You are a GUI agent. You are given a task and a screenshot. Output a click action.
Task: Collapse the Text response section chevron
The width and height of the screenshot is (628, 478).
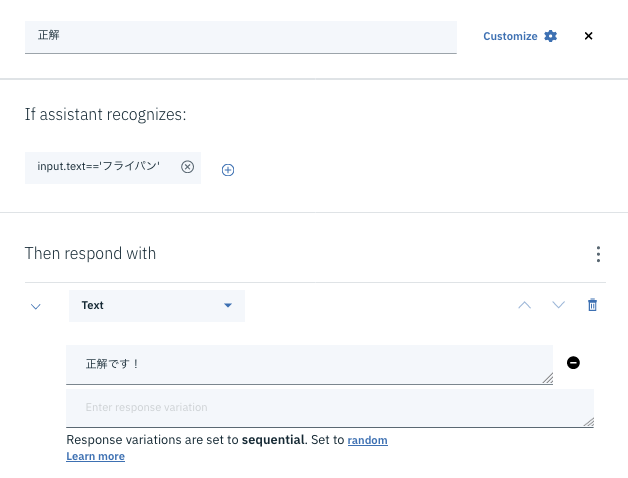tap(36, 306)
